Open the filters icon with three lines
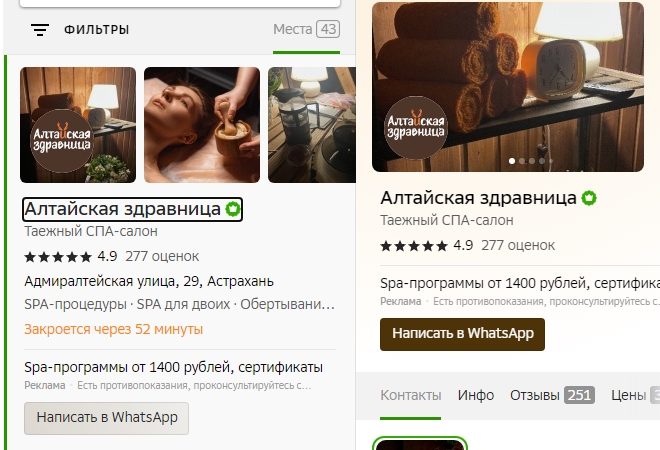The height and width of the screenshot is (450, 660). pyautogui.click(x=40, y=30)
